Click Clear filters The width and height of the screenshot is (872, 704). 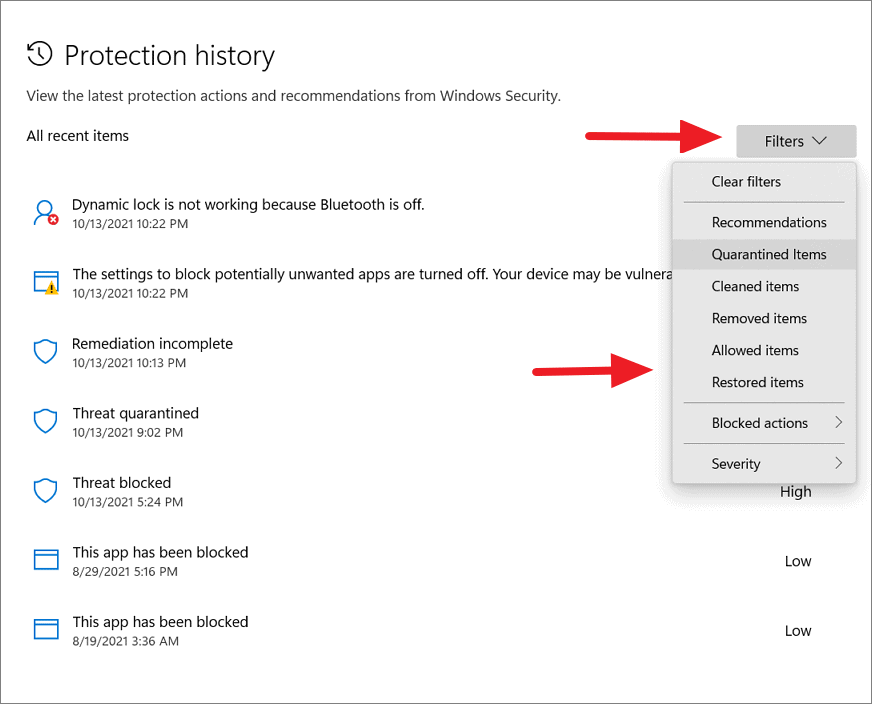(744, 181)
